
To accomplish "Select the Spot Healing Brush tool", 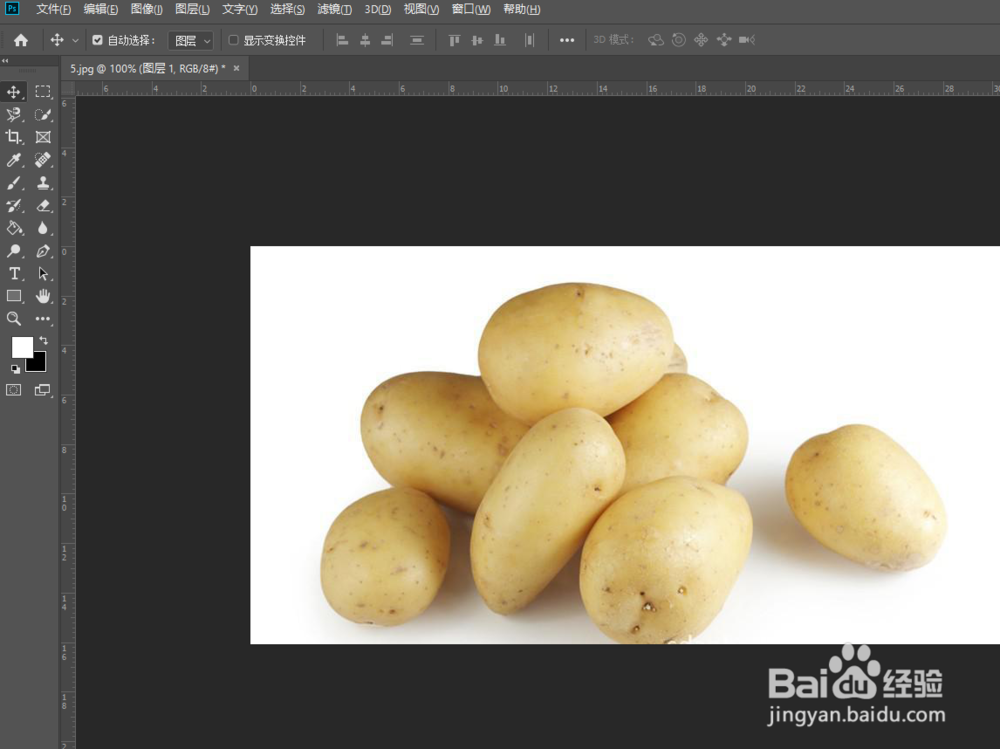I will pos(43,160).
